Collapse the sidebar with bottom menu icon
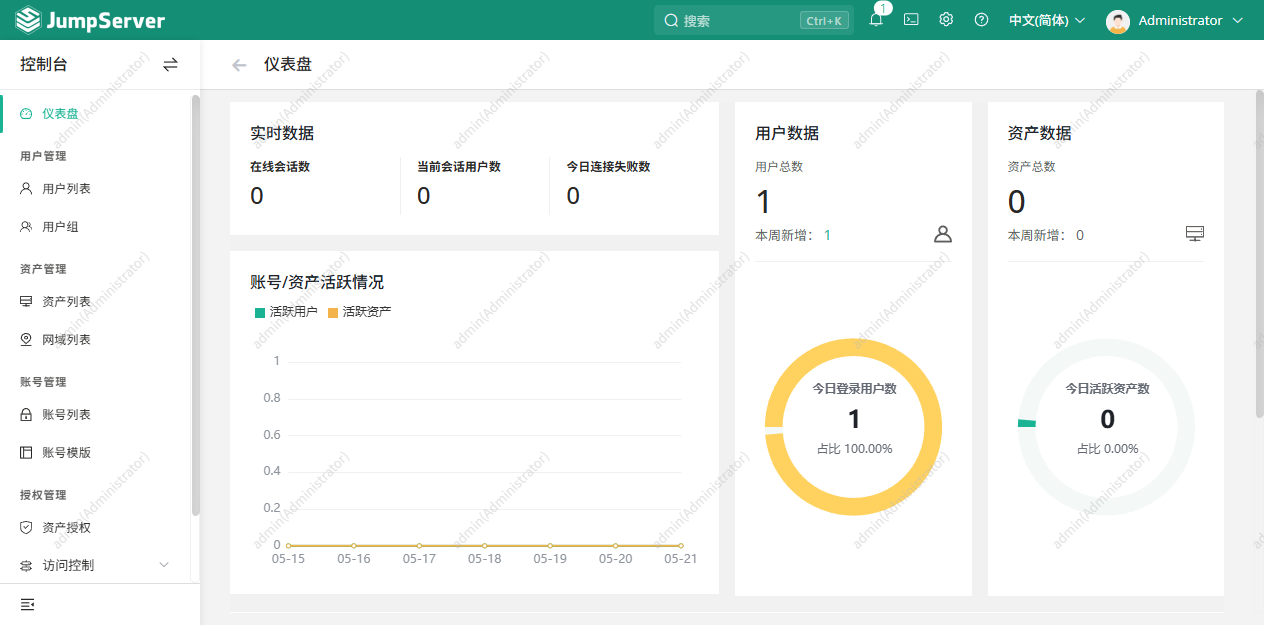This screenshot has width=1264, height=625. pos(27,605)
